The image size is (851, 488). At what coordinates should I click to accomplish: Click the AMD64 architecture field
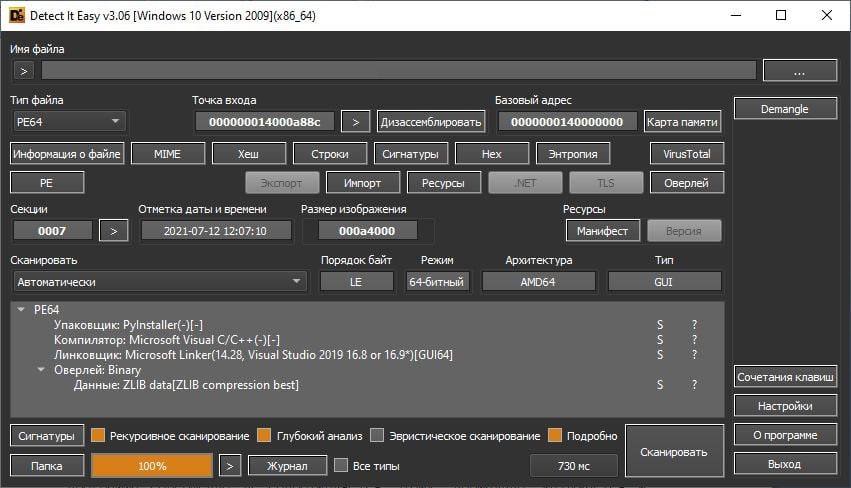click(x=538, y=282)
